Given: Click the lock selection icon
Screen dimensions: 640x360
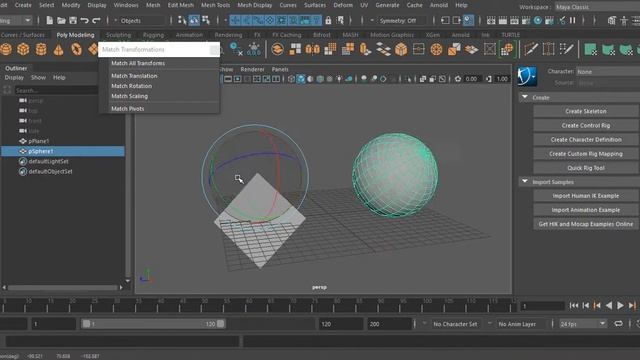Looking at the screenshot, I should 328,20.
